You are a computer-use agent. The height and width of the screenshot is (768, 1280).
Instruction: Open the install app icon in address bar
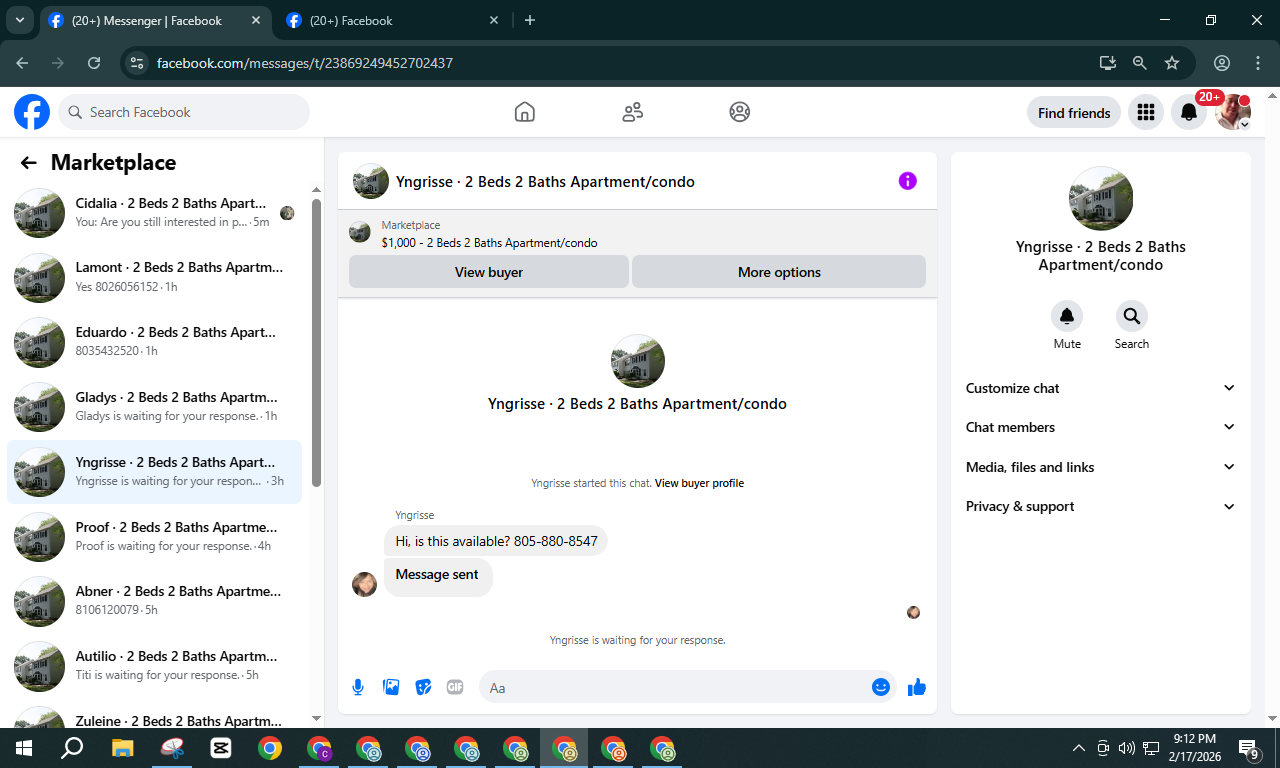[1107, 62]
